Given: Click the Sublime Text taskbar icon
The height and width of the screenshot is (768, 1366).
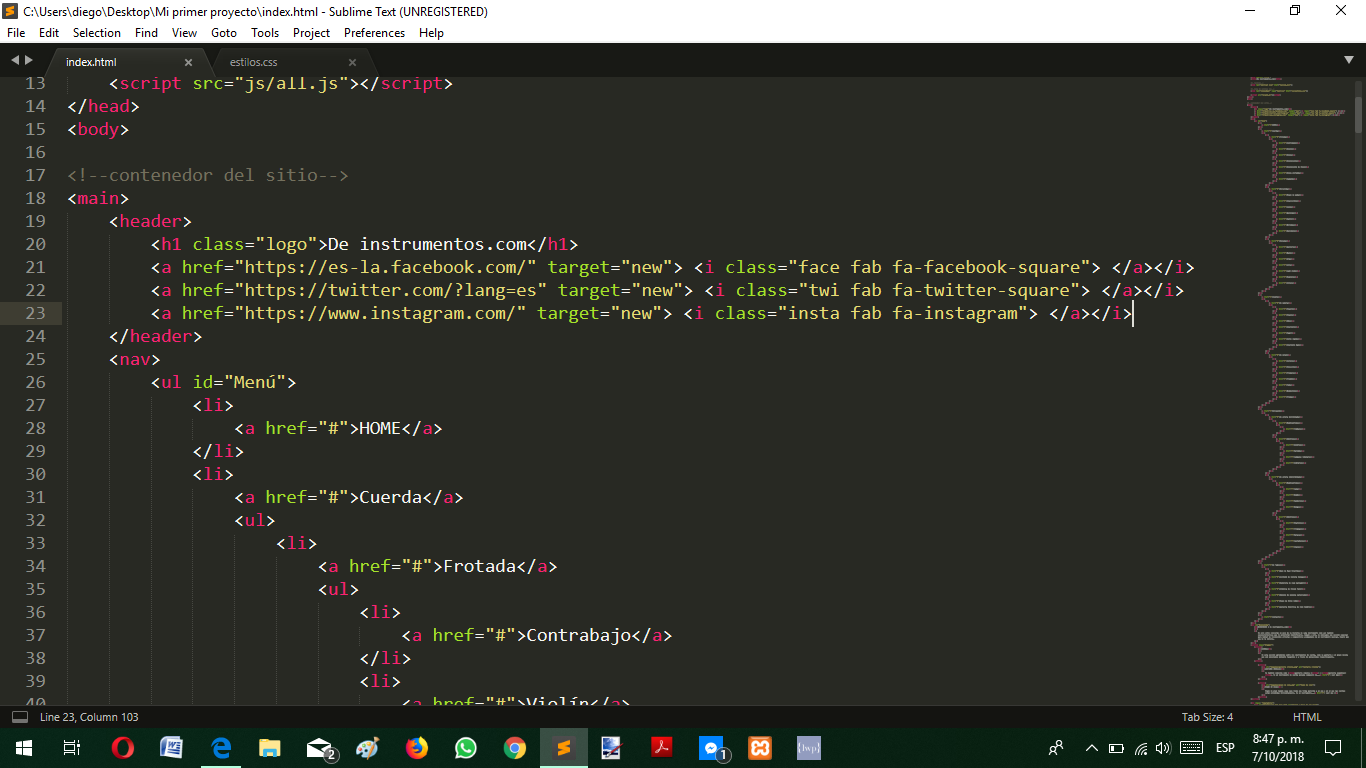Looking at the screenshot, I should (x=564, y=747).
